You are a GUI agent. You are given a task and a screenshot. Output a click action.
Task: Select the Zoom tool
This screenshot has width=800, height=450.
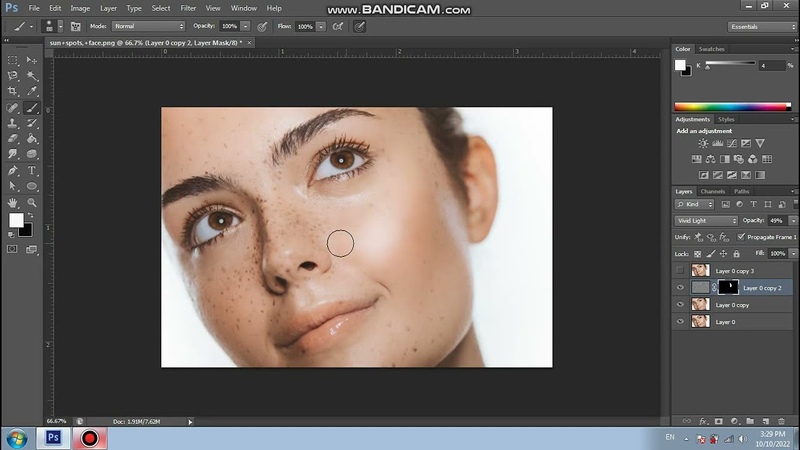coord(32,203)
